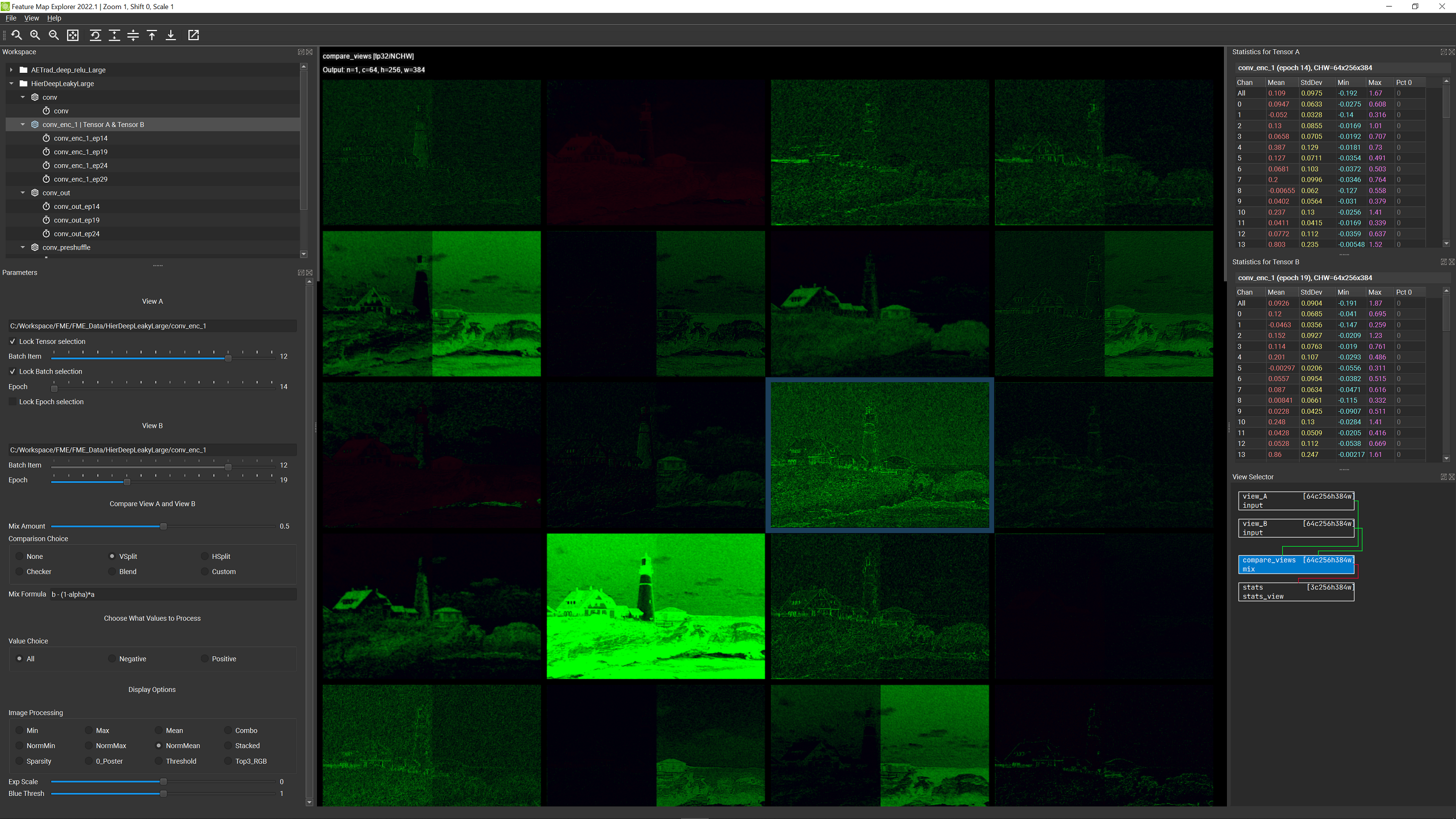The width and height of the screenshot is (1456, 819).
Task: Click the Mix Formula input field
Action: [x=172, y=594]
